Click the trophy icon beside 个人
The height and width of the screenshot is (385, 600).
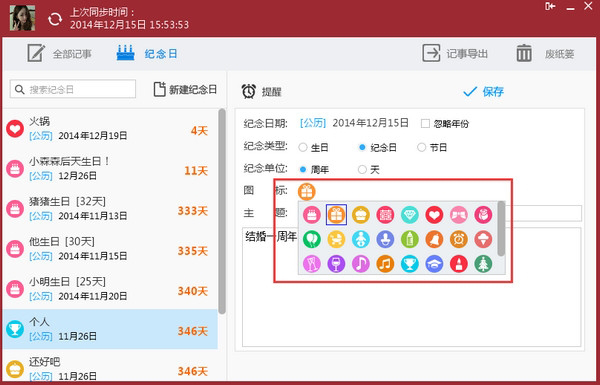click(15, 329)
